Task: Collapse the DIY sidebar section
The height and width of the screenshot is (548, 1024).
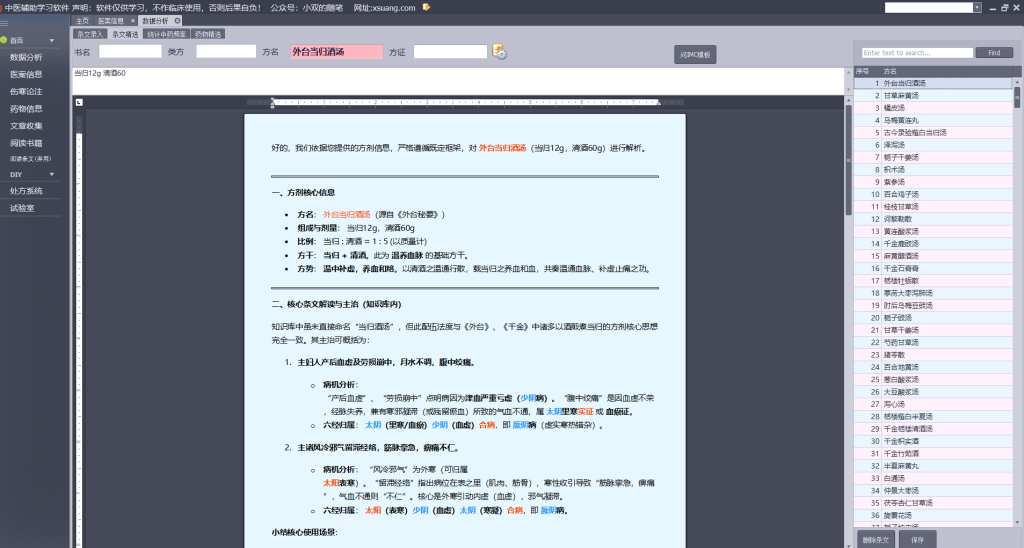Action: [51, 174]
